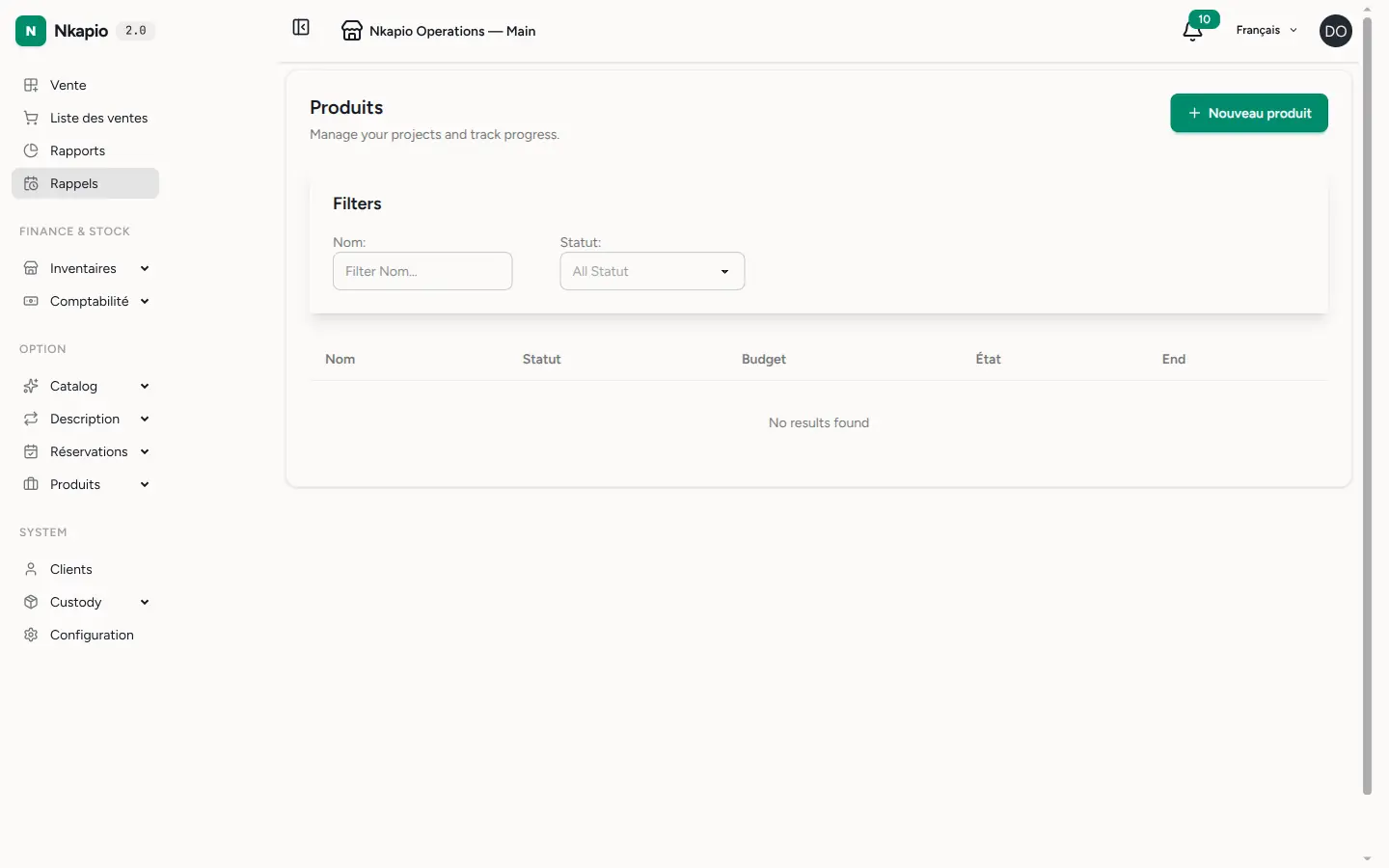Expand the Custody chevron
Viewport: 1389px width, 868px height.
pos(145,602)
